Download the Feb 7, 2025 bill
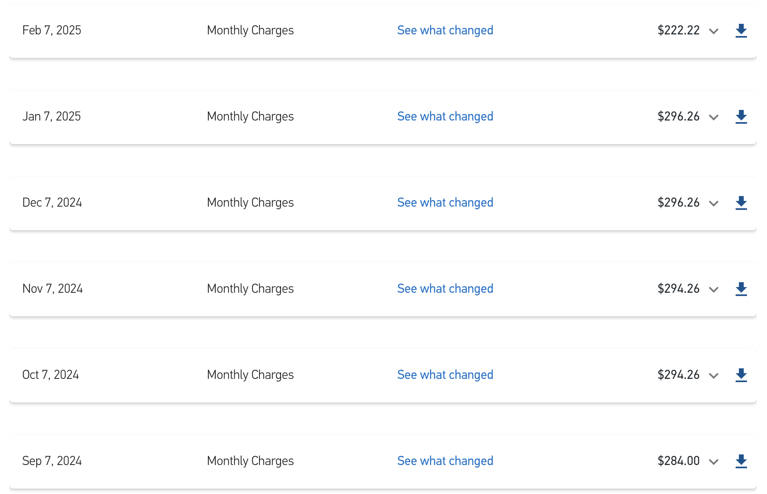767x494 pixels. pos(741,30)
